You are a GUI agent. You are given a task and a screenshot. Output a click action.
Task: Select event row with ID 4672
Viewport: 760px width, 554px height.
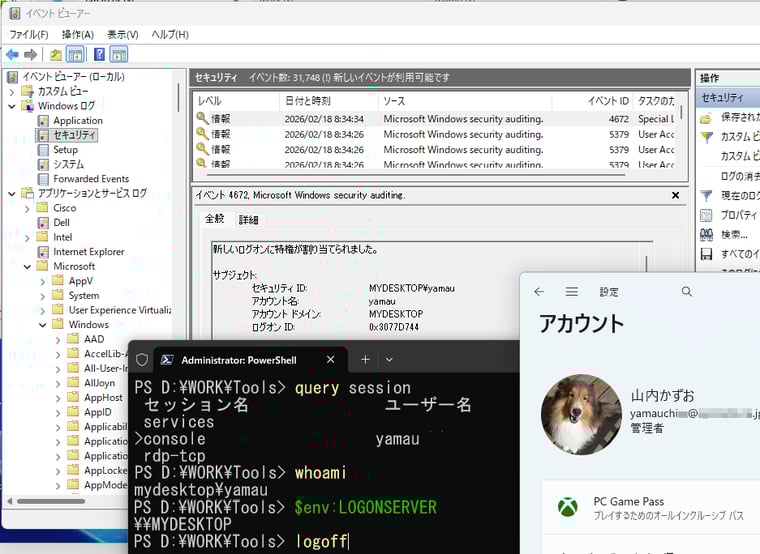pos(435,119)
